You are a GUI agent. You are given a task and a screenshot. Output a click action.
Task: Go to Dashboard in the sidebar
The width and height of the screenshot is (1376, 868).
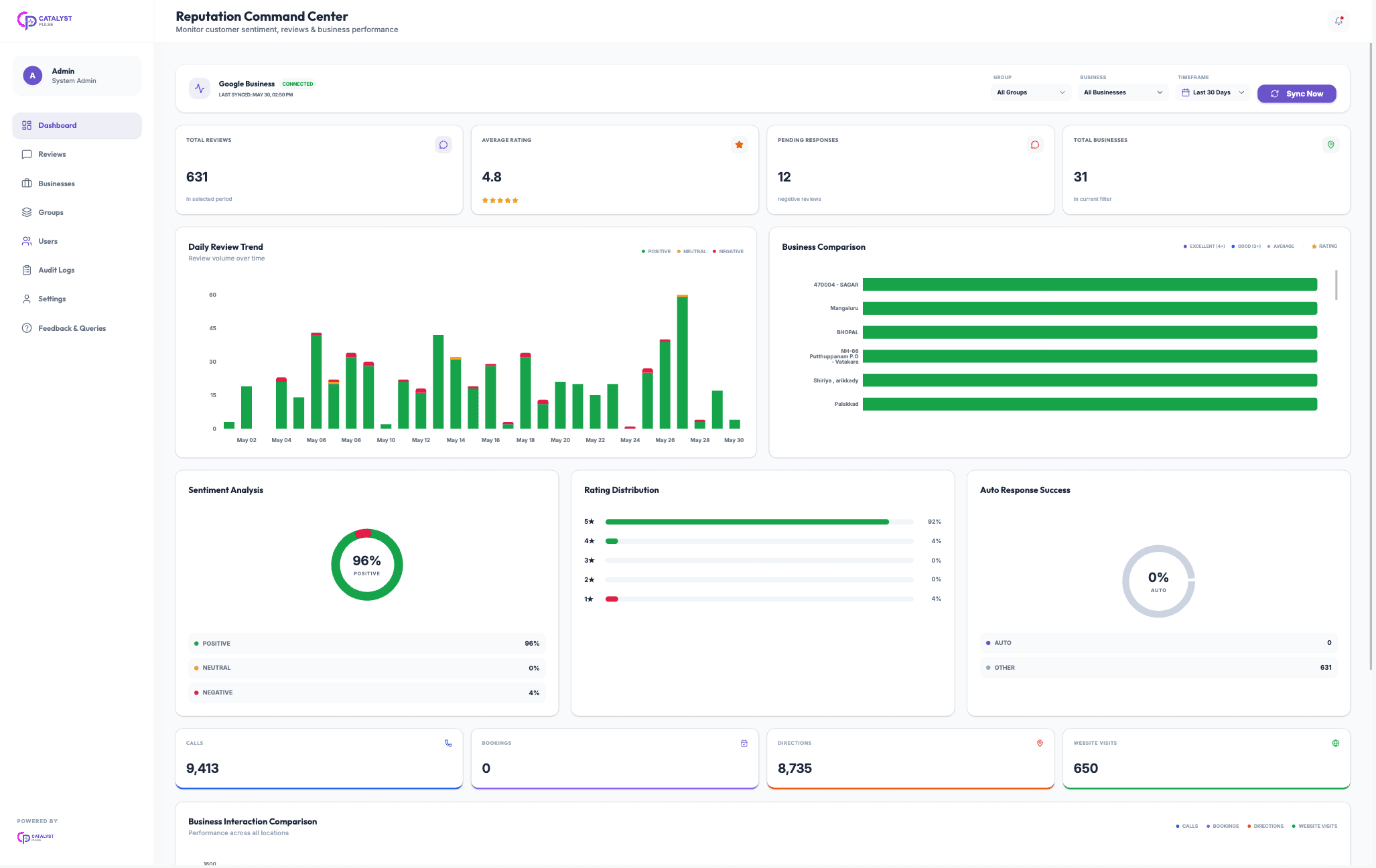tap(77, 125)
